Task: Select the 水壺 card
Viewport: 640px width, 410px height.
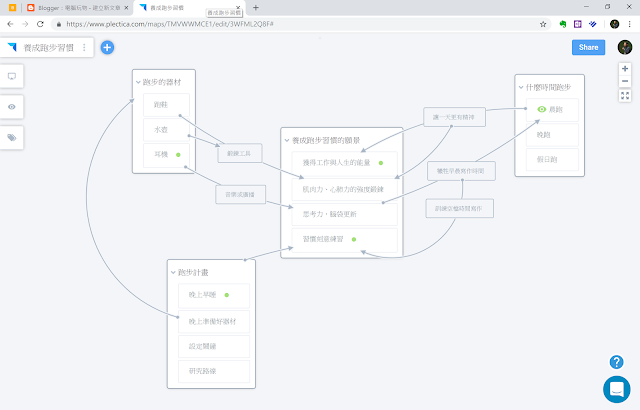Action: coord(166,130)
